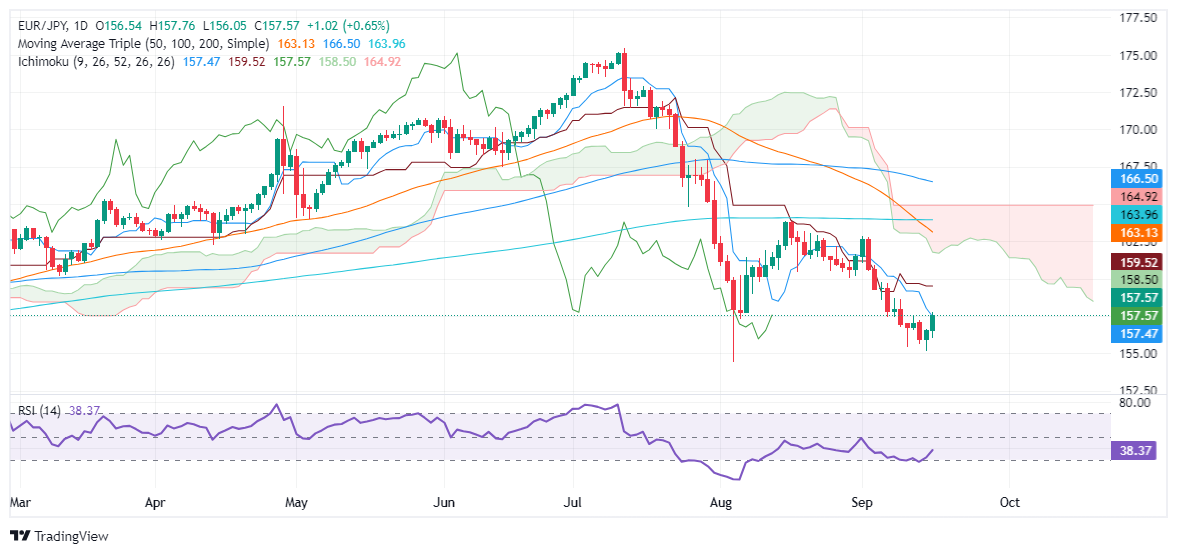
Task: Select the 163.96 teal price label
Action: [1136, 215]
